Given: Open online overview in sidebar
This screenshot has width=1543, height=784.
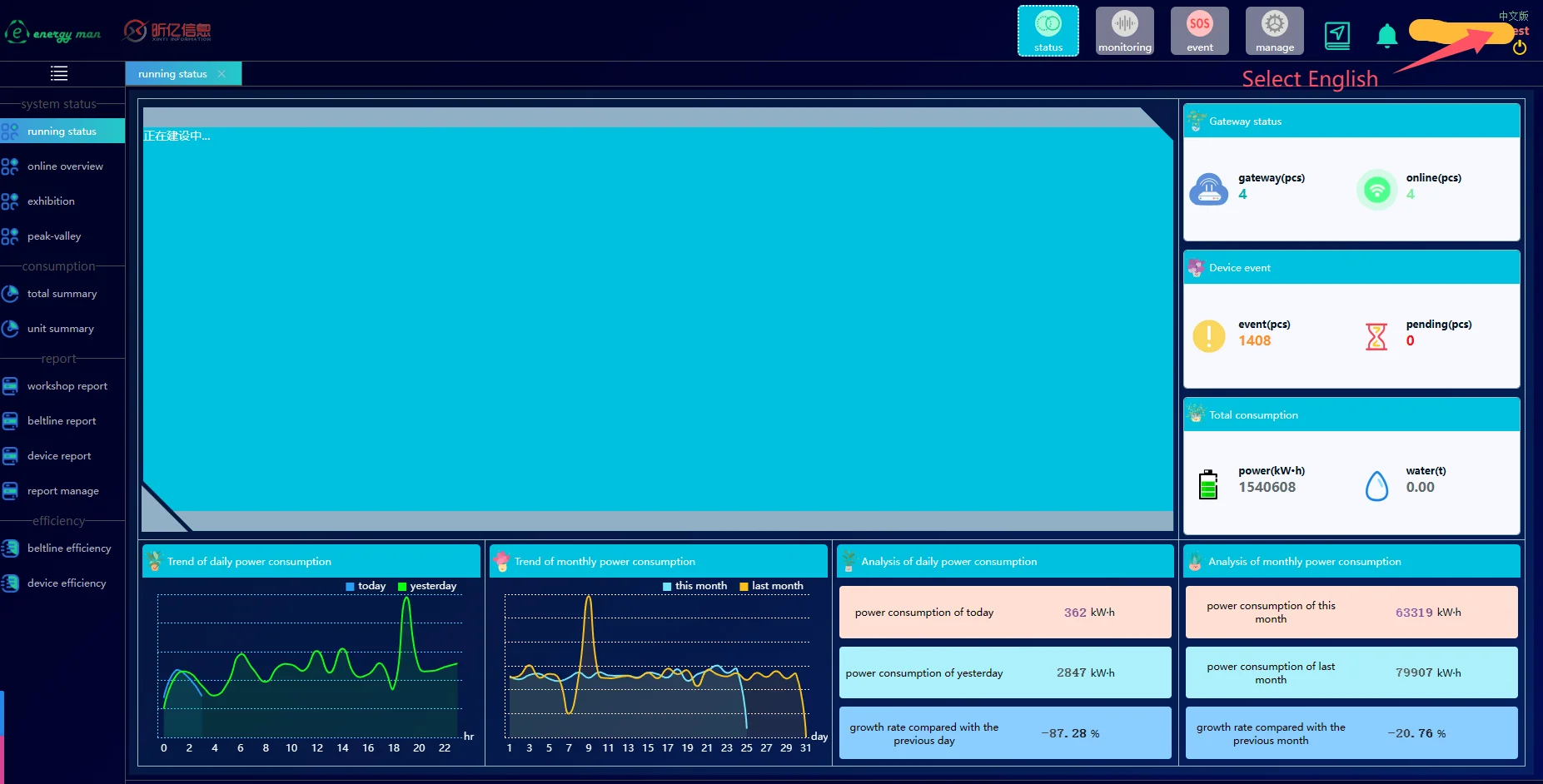Looking at the screenshot, I should point(65,166).
